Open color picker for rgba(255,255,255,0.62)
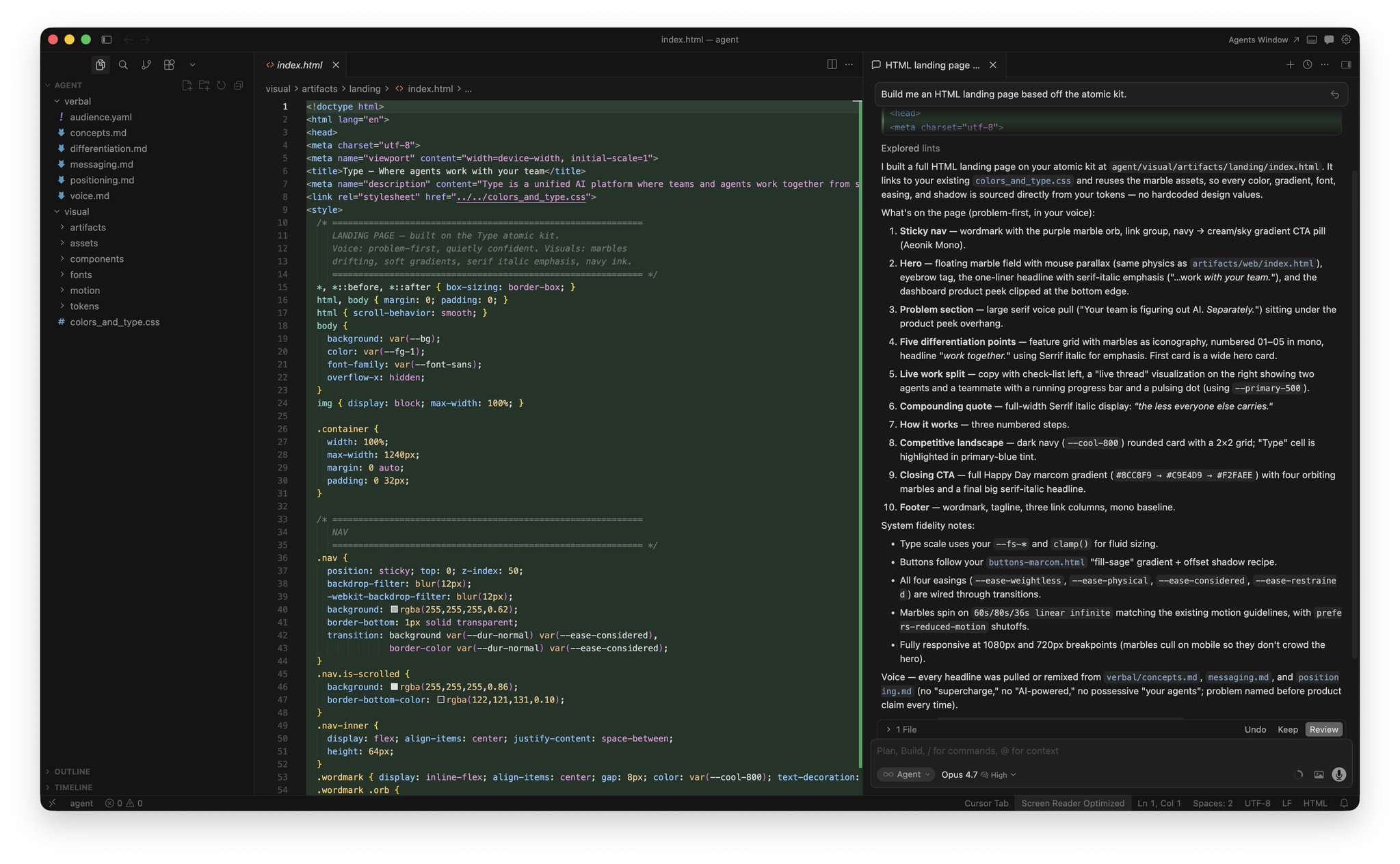 click(x=394, y=610)
